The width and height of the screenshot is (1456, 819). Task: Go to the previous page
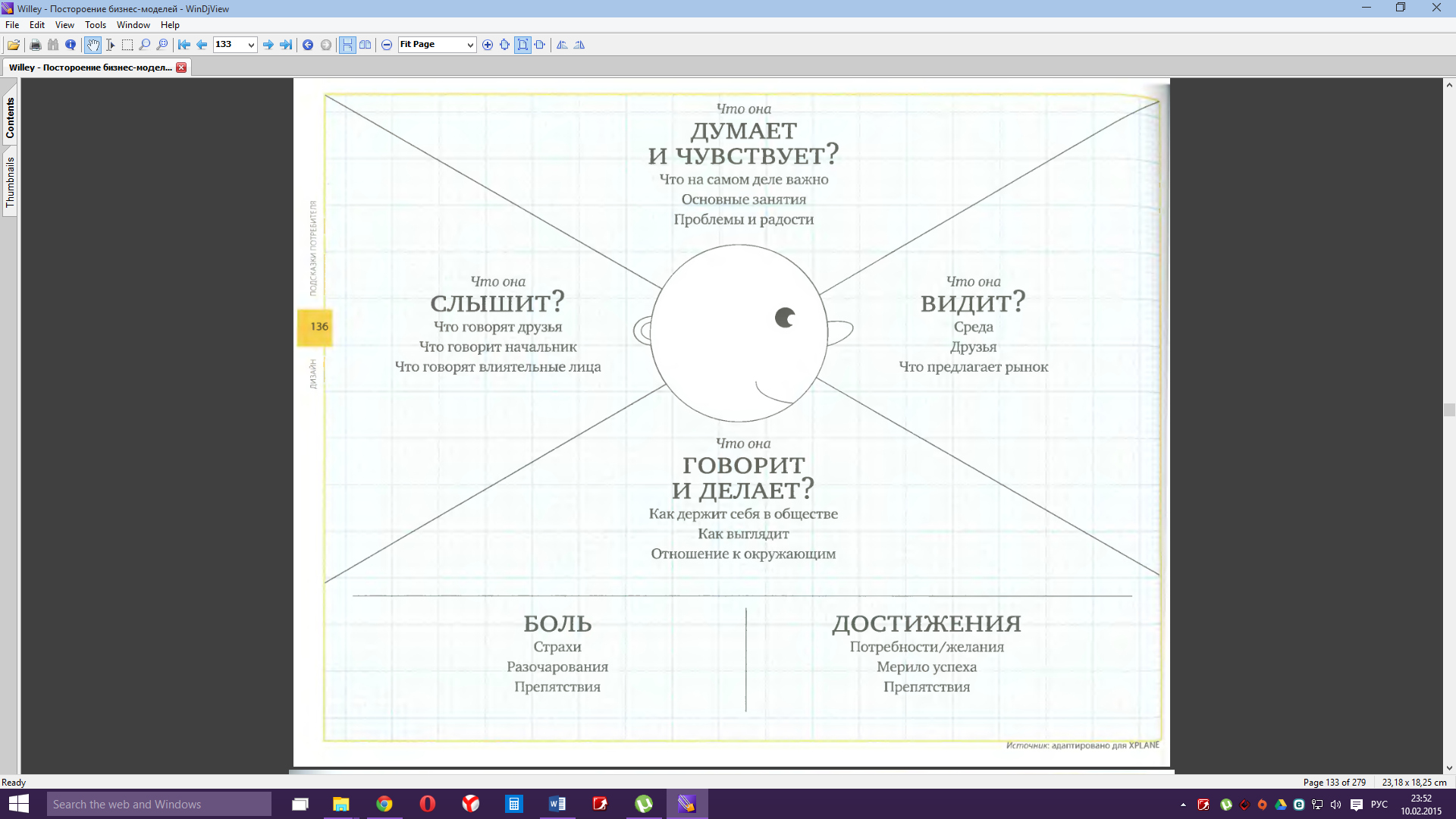202,45
